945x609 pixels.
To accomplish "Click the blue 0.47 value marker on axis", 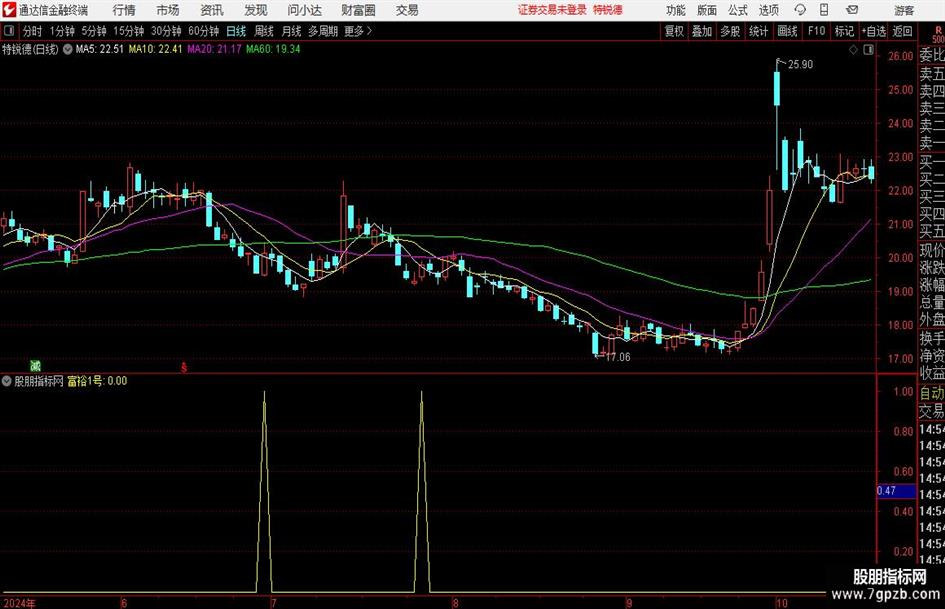I will tap(896, 491).
